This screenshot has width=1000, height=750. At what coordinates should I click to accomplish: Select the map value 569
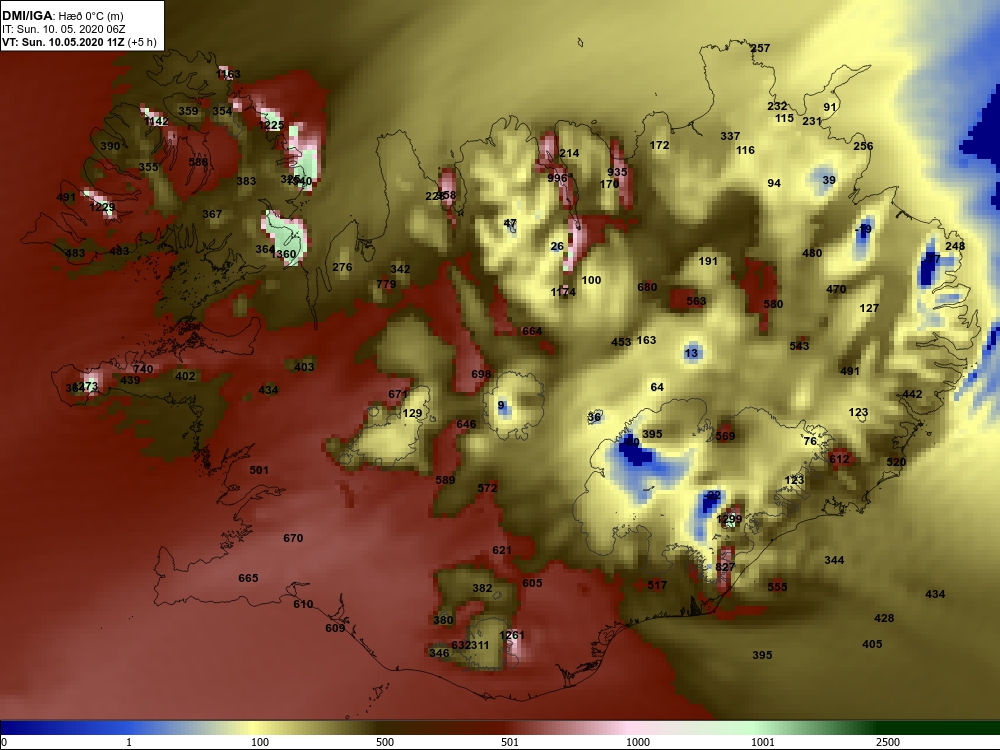(x=725, y=436)
